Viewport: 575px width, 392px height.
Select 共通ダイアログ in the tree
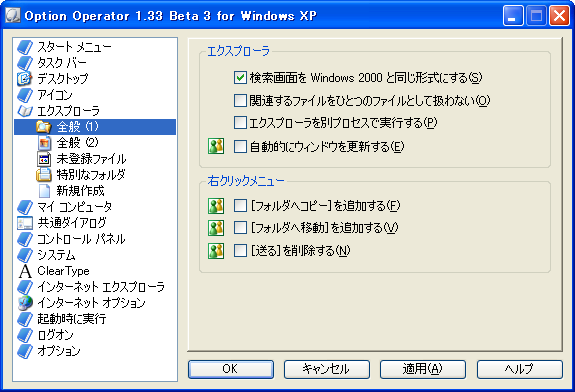72,223
